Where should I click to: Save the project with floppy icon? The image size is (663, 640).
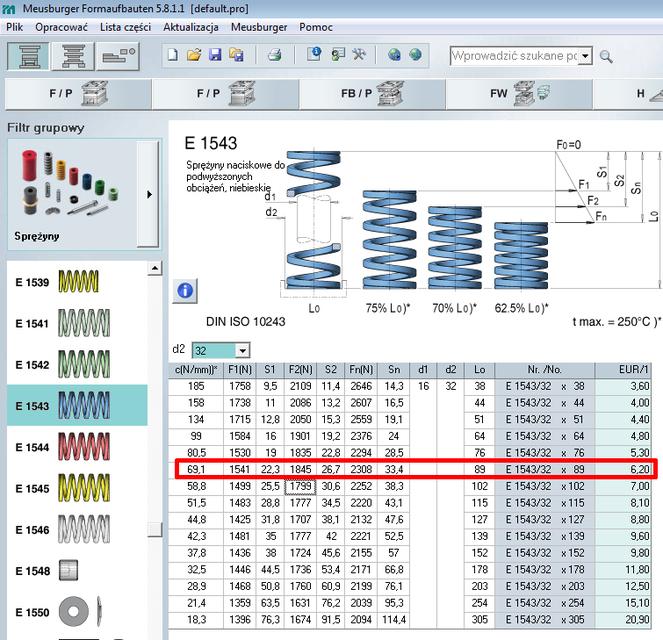(x=215, y=55)
